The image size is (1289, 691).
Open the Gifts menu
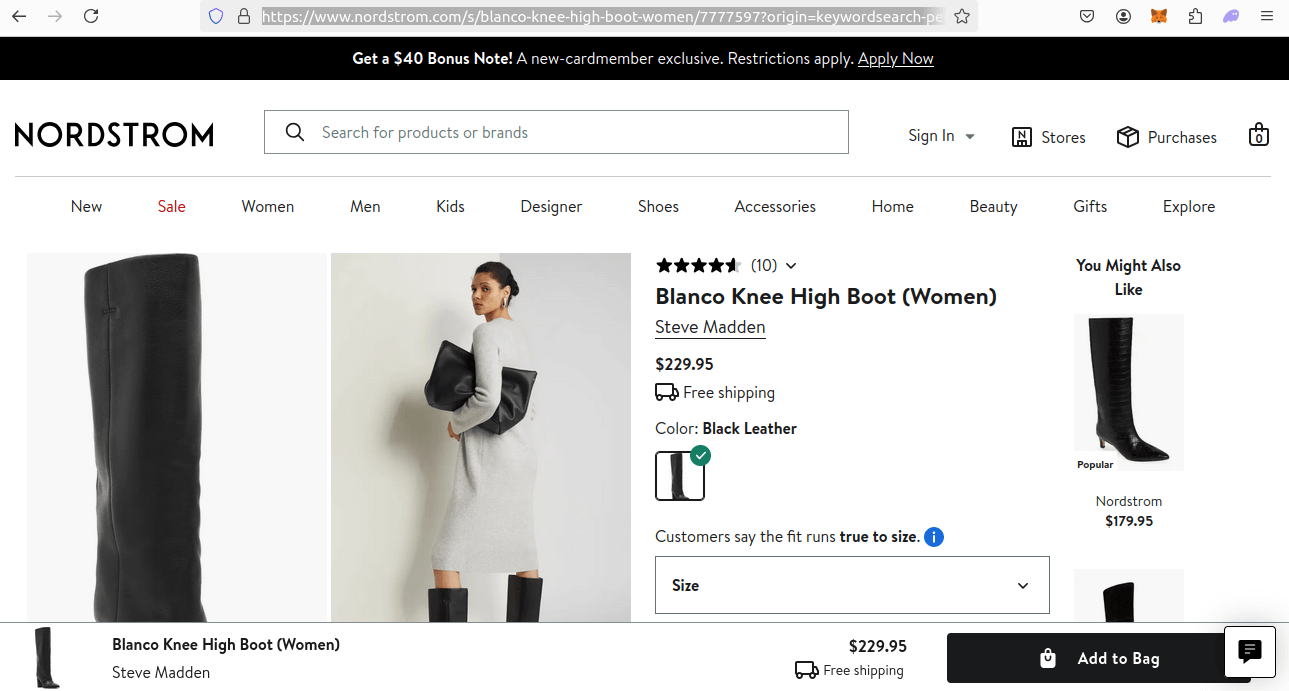click(x=1090, y=206)
